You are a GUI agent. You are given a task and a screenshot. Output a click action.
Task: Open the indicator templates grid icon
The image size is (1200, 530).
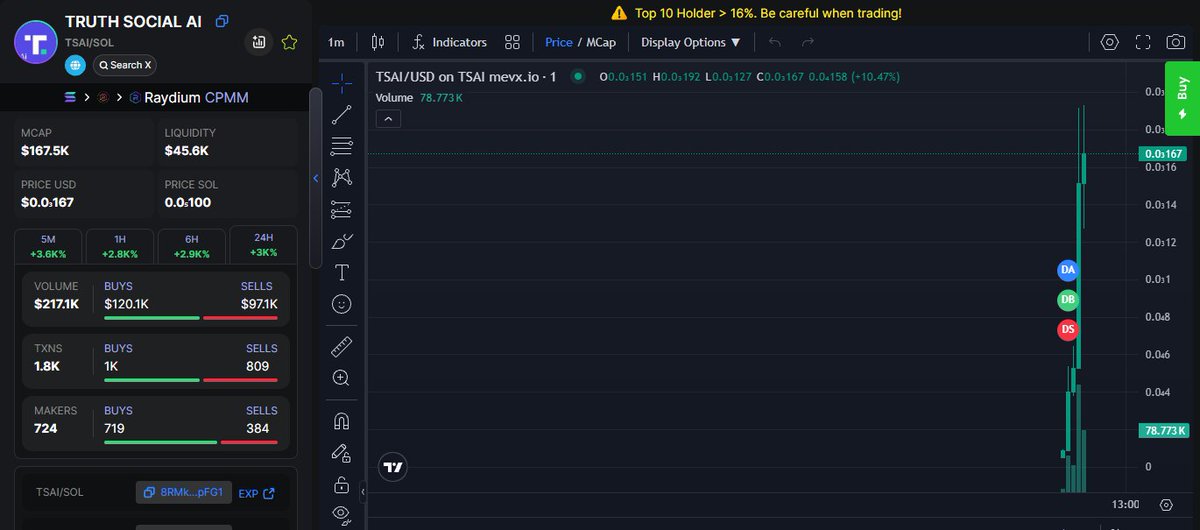coord(512,42)
